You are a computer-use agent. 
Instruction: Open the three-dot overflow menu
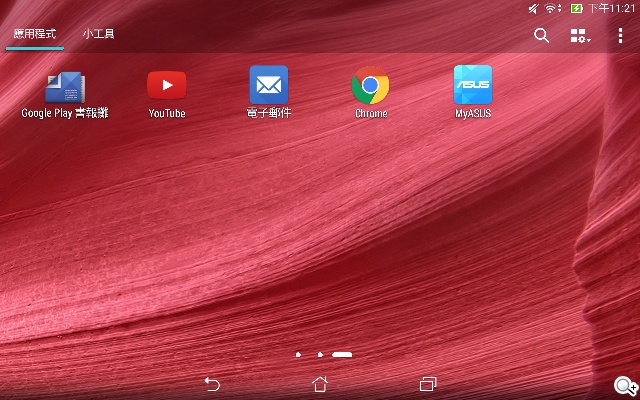620,36
